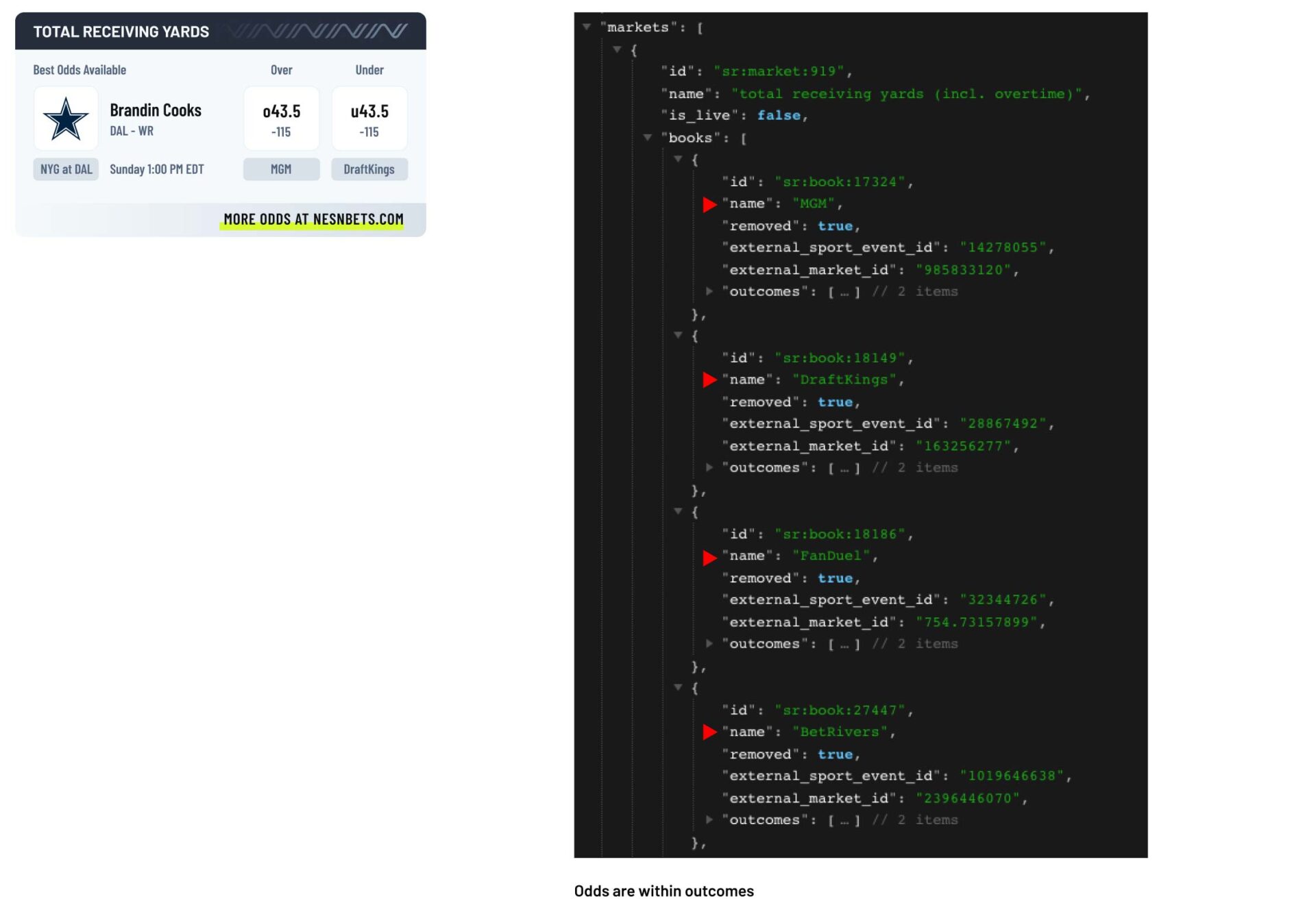The height and width of the screenshot is (914, 1316).
Task: Click the Dallas Cowboys star logo
Action: coord(66,119)
